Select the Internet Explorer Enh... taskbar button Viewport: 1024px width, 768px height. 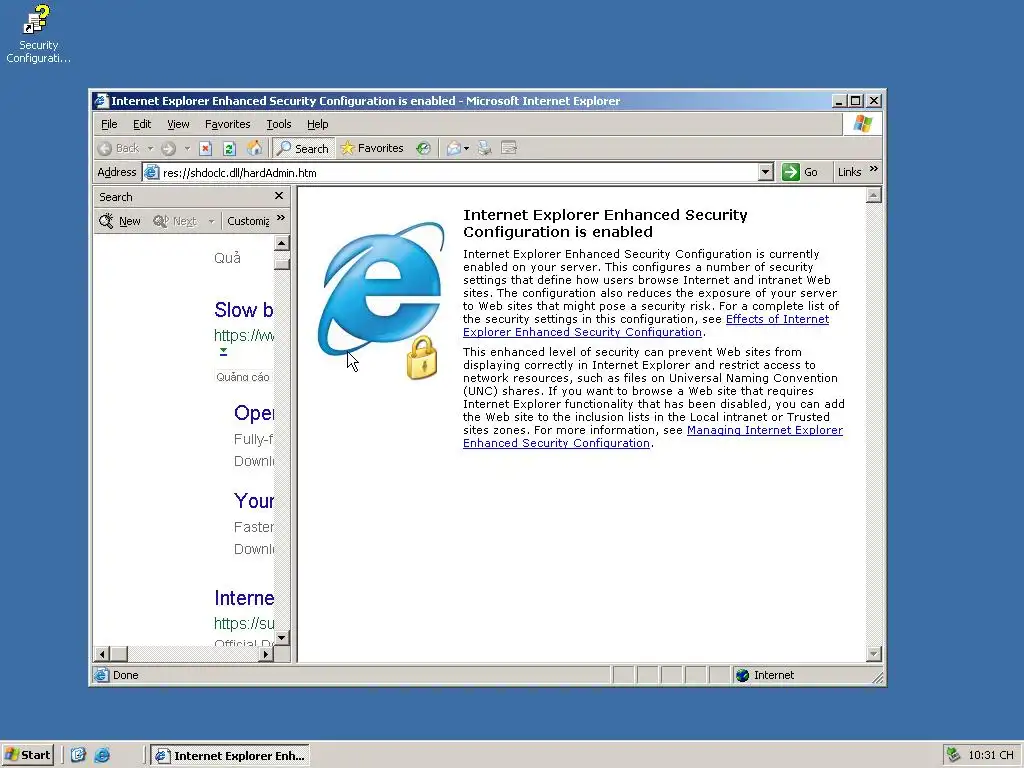click(231, 756)
